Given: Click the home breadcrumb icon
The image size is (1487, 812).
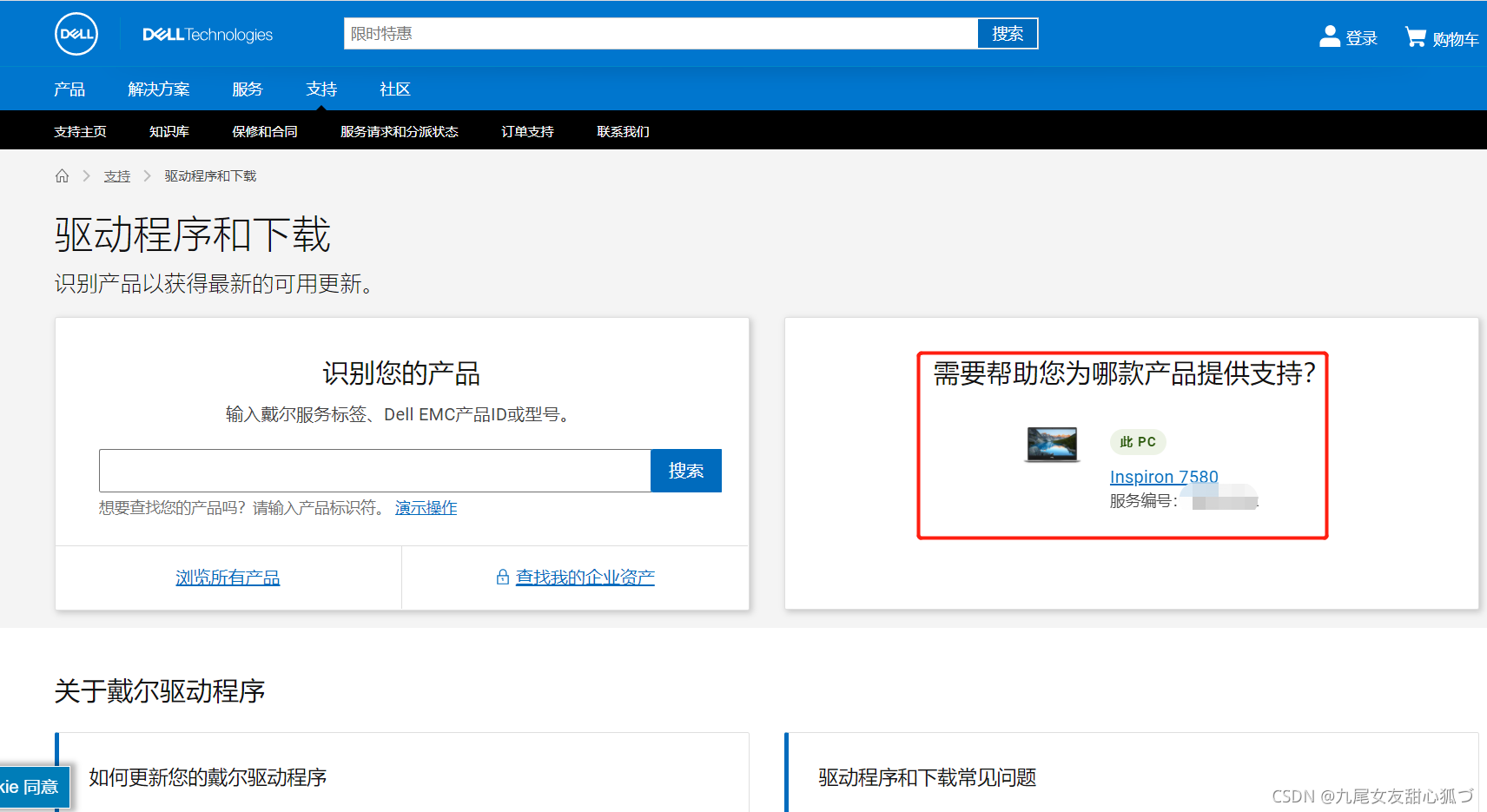Looking at the screenshot, I should [62, 176].
